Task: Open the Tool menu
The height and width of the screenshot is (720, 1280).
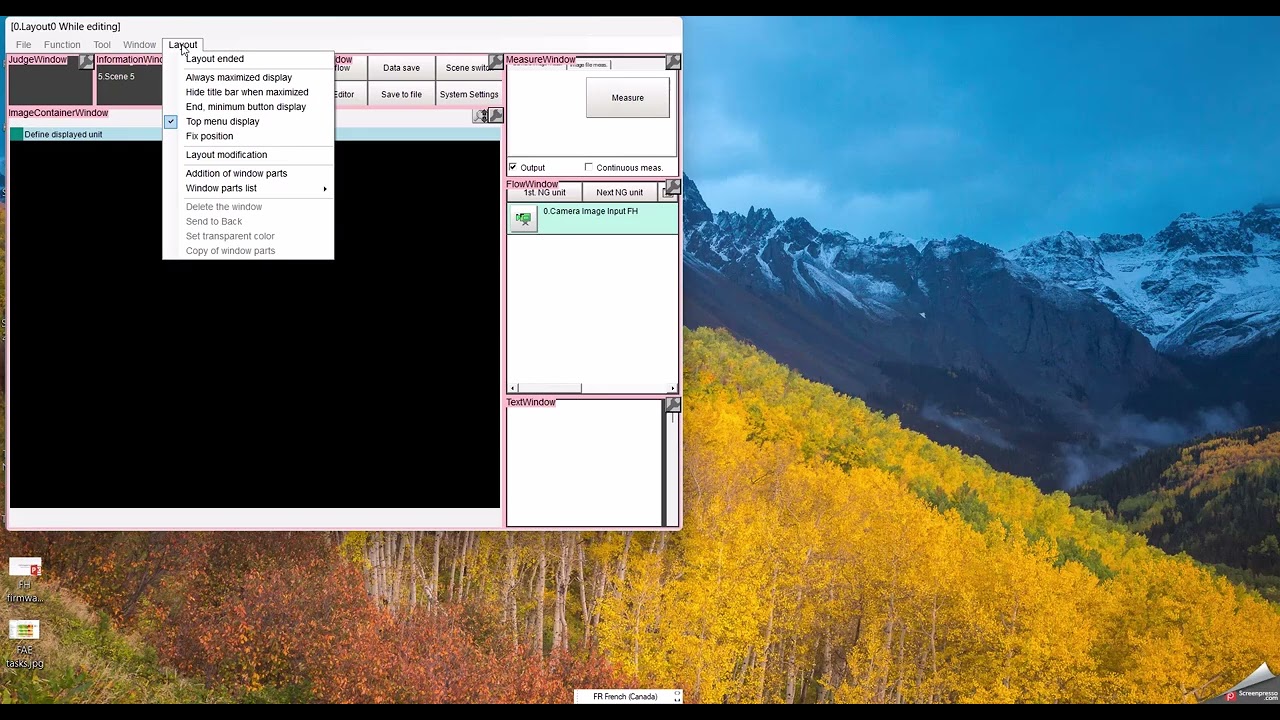Action: pyautogui.click(x=102, y=45)
